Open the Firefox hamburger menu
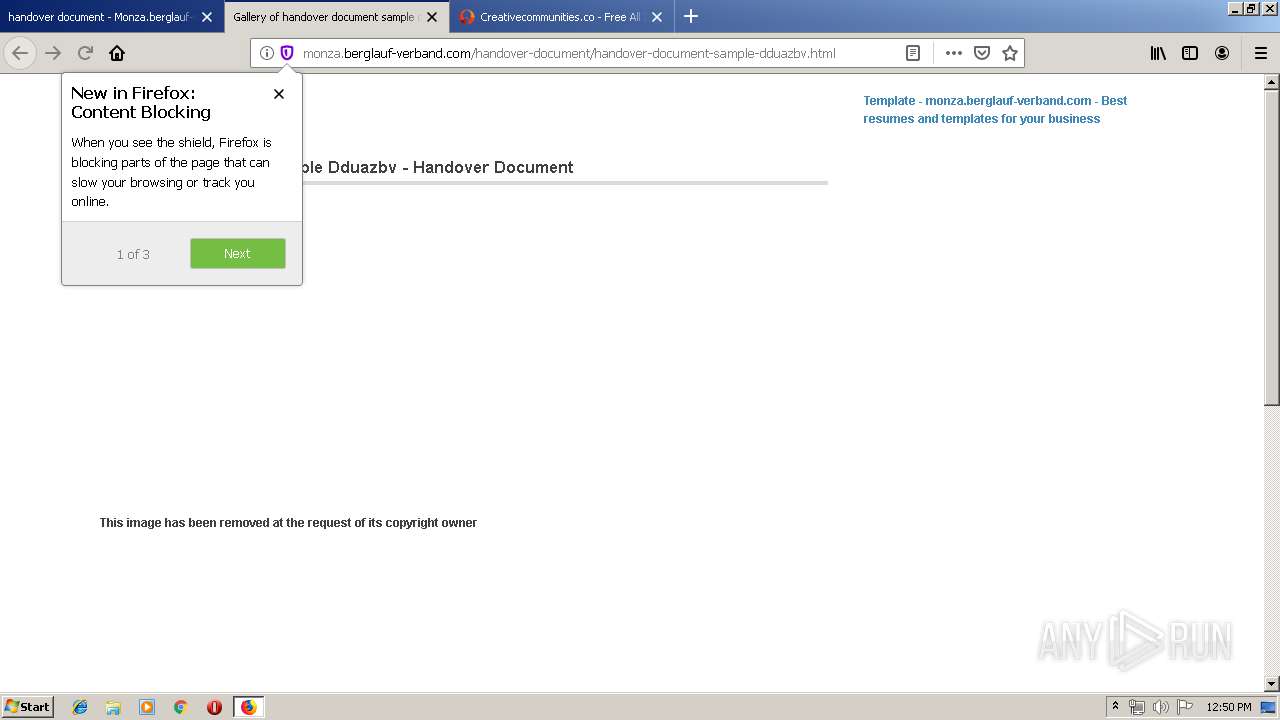The image size is (1280, 720). coord(1261,53)
